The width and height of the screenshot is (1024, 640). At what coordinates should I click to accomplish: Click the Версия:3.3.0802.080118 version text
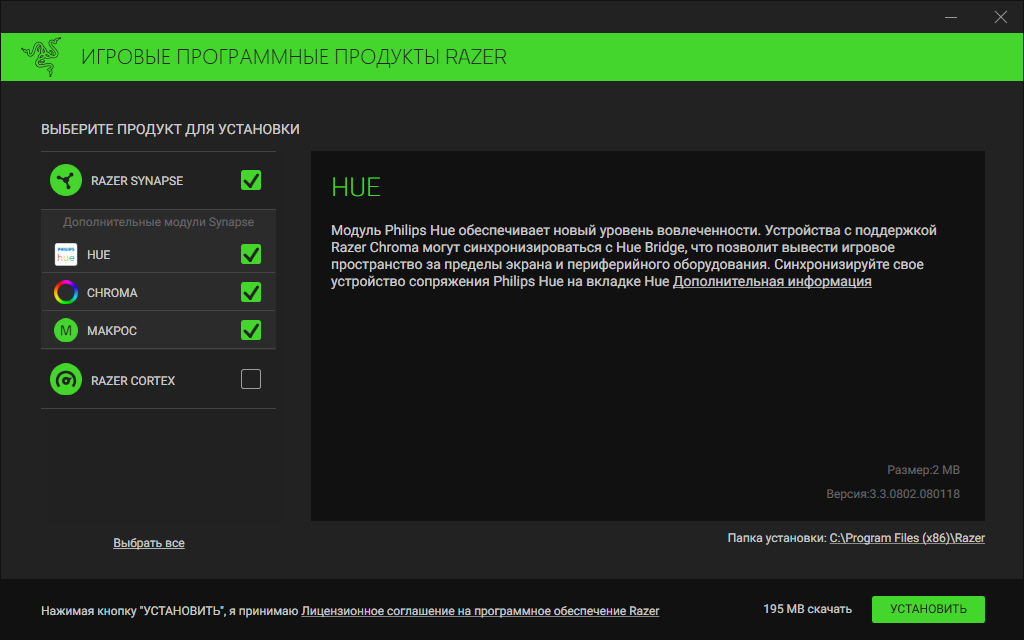pos(893,494)
